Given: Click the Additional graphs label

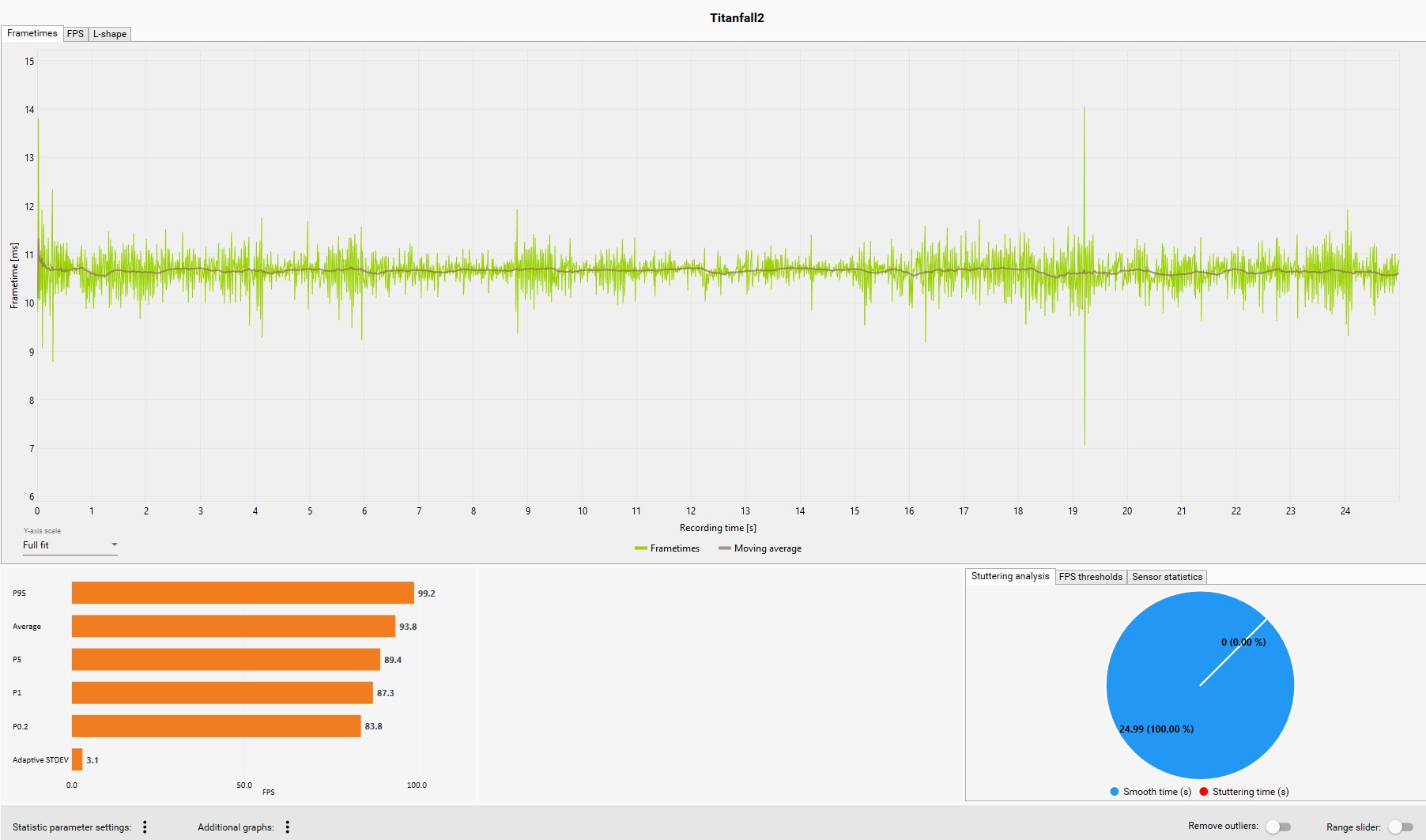Looking at the screenshot, I should click(x=236, y=827).
